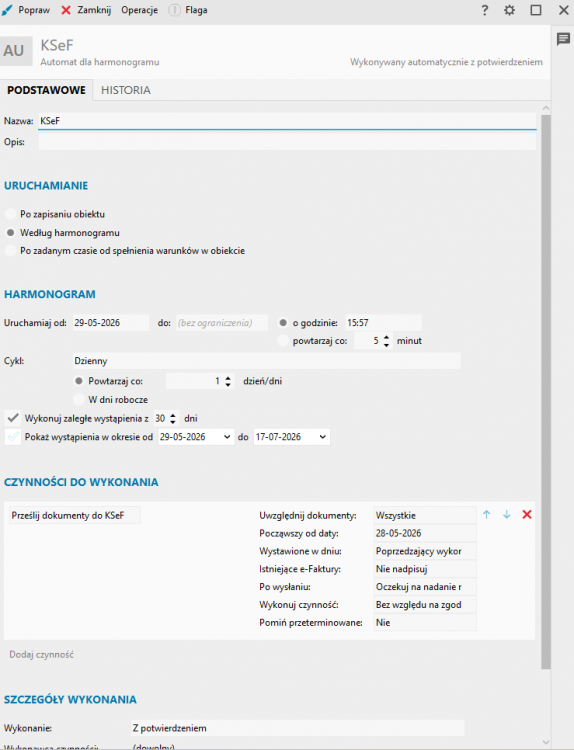Open the 'Wystawione w dniu' dropdown
The width and height of the screenshot is (574, 750).
click(x=425, y=551)
